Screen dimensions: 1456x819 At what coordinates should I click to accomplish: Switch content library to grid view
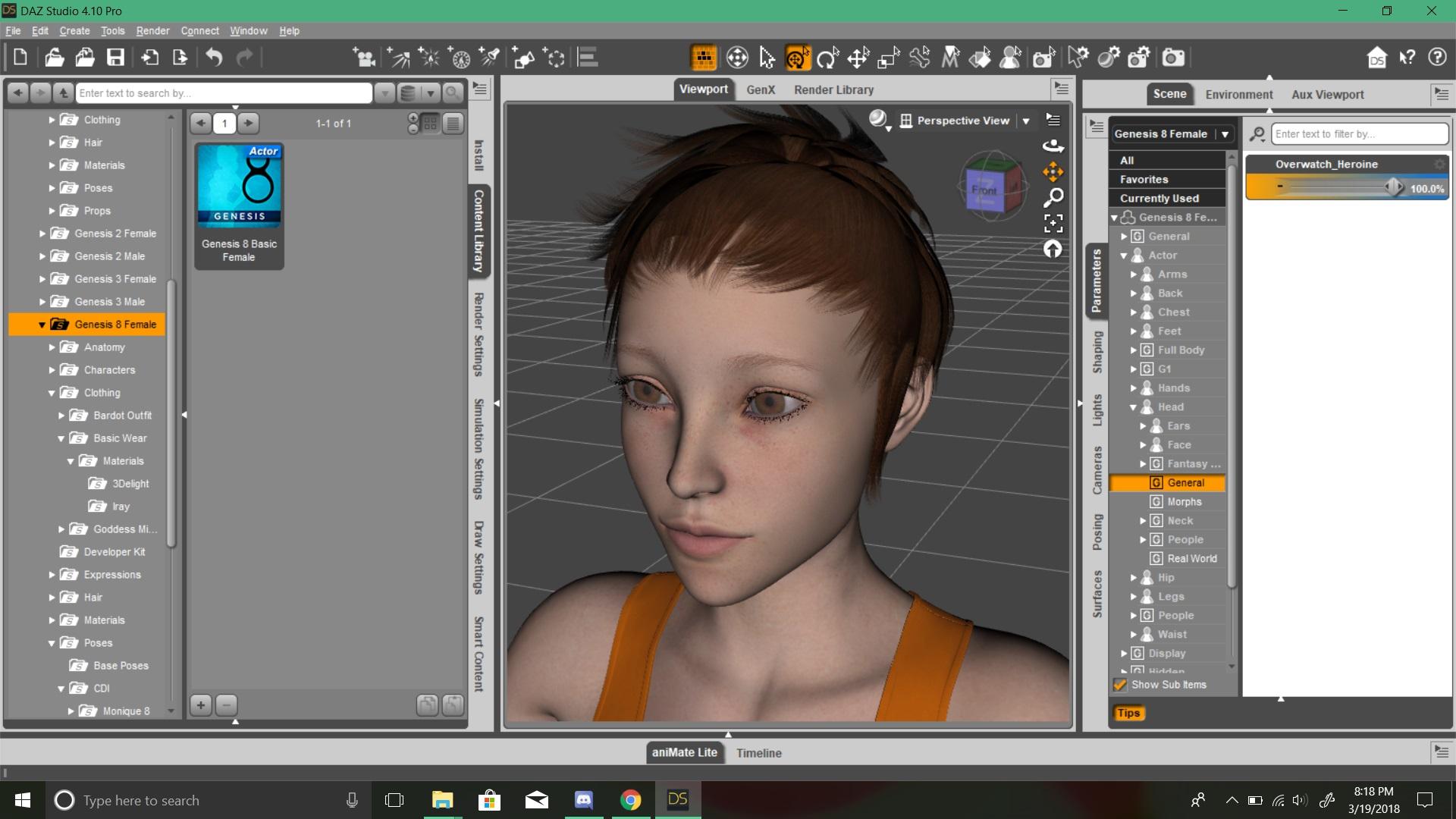pyautogui.click(x=430, y=124)
